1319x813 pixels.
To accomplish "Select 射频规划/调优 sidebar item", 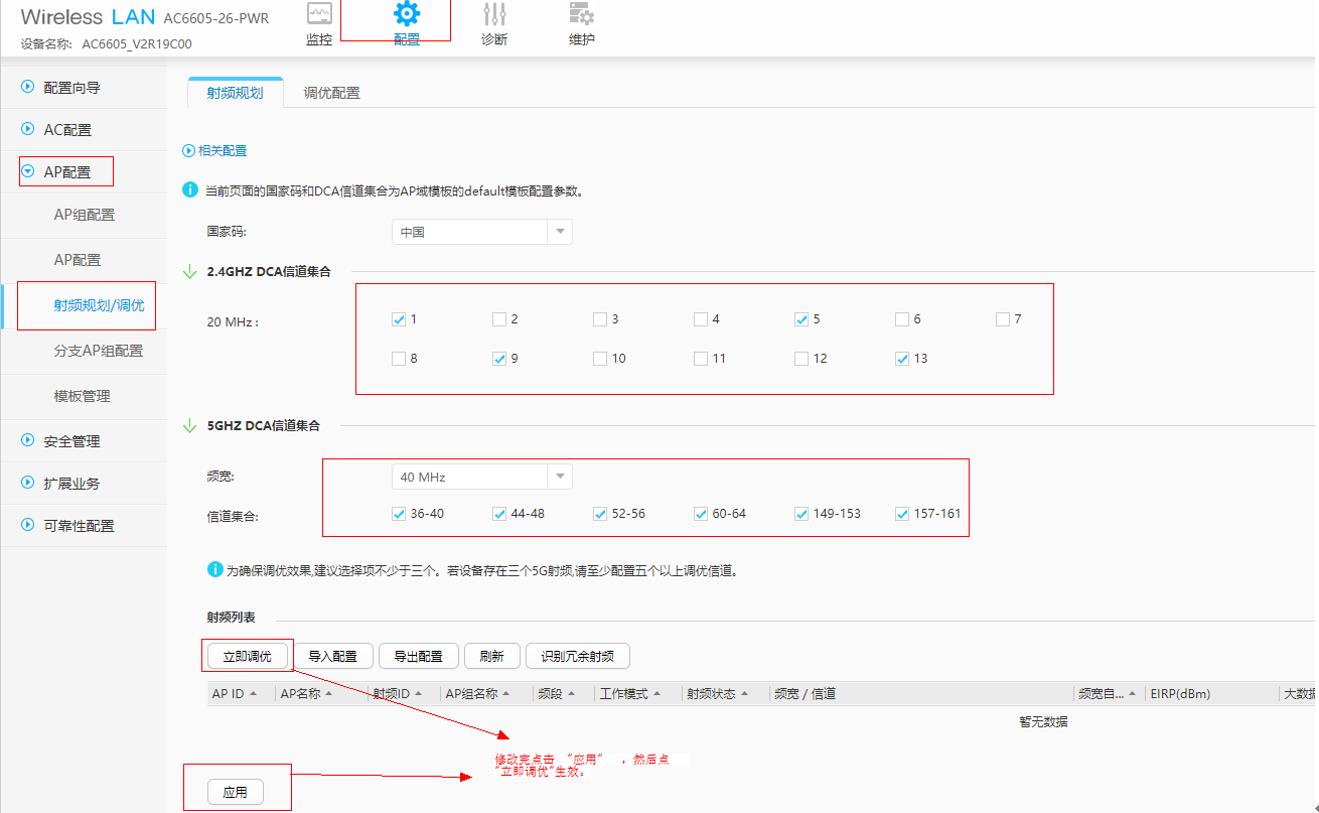I will click(x=98, y=306).
